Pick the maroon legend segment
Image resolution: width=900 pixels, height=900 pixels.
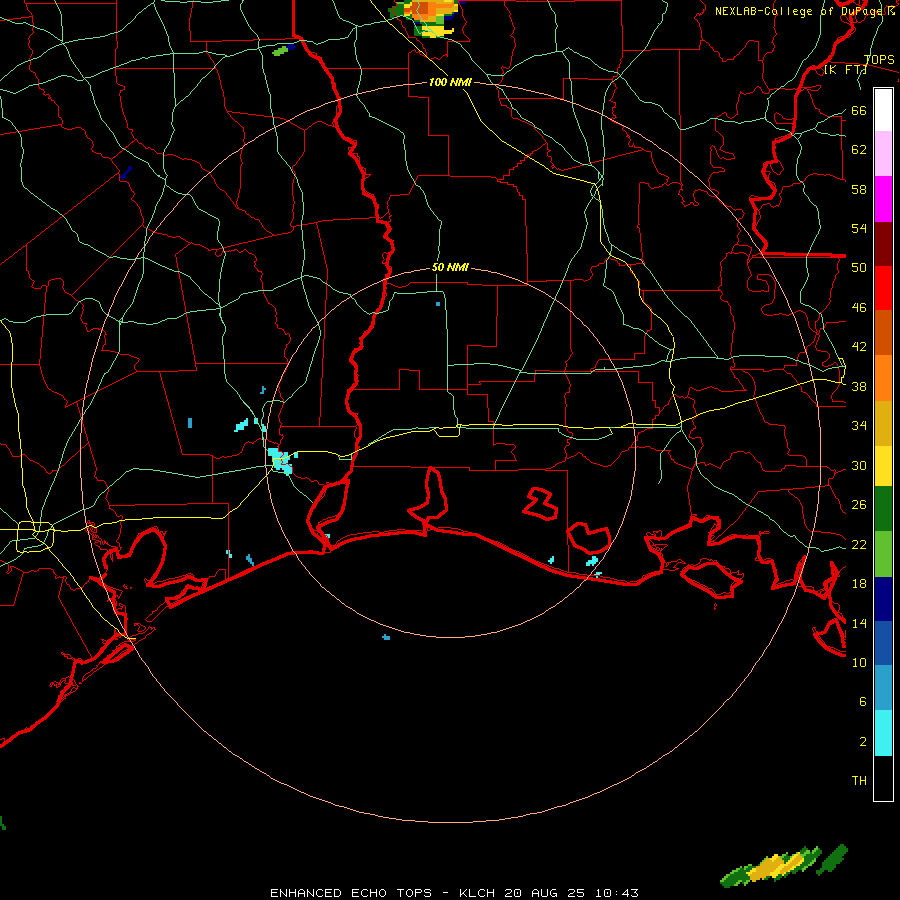tap(883, 244)
